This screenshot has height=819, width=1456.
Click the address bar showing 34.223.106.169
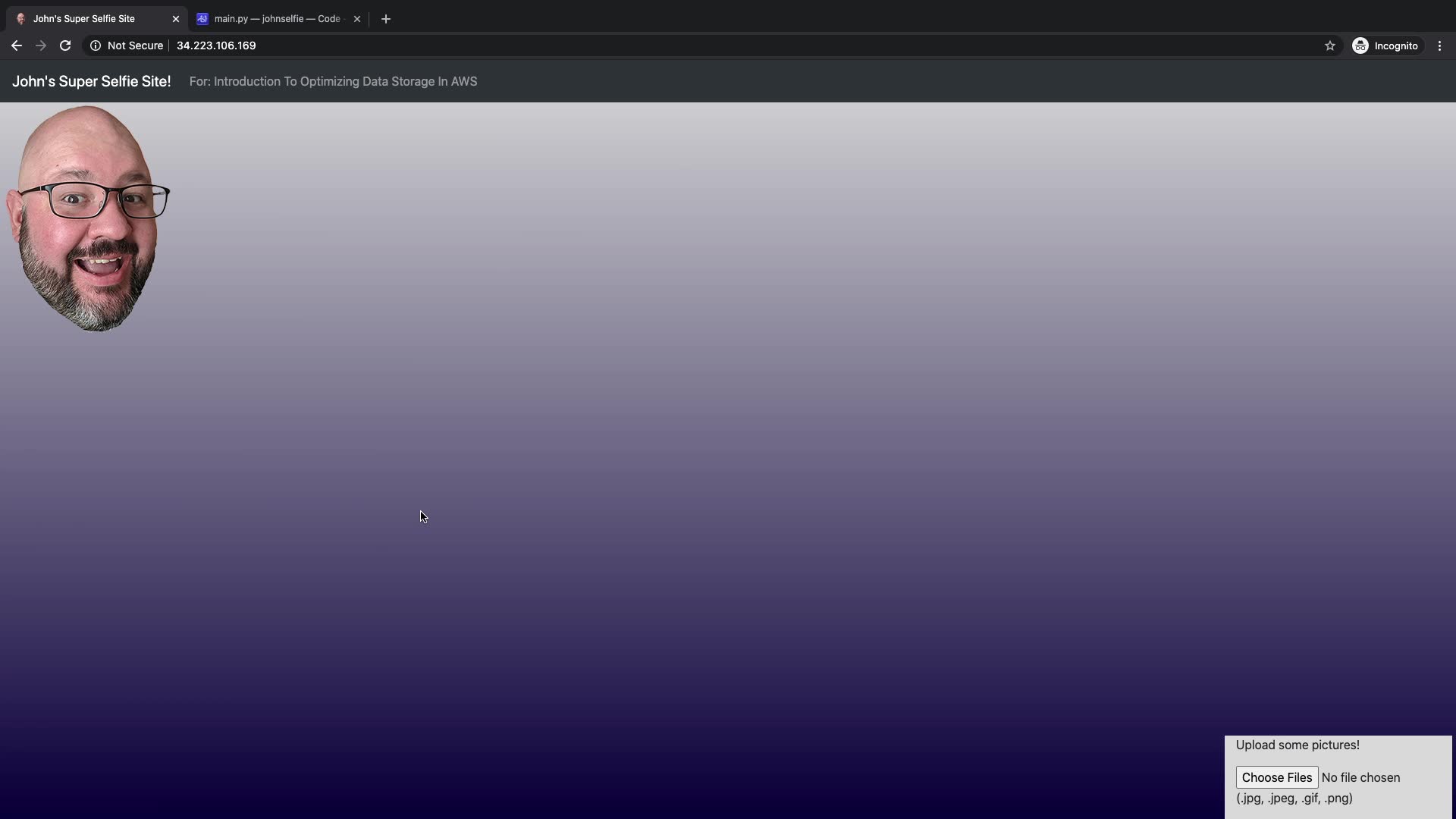tap(216, 45)
